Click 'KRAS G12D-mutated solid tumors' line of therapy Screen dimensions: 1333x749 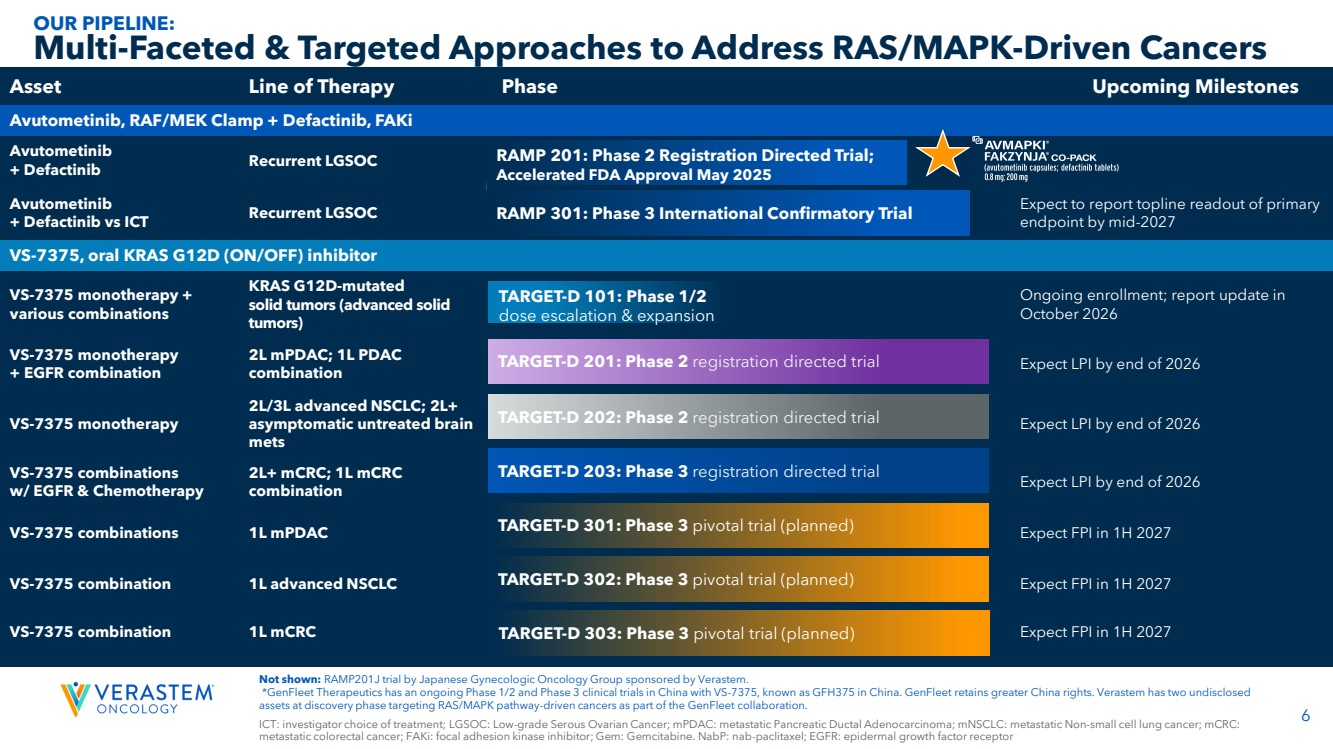point(349,304)
